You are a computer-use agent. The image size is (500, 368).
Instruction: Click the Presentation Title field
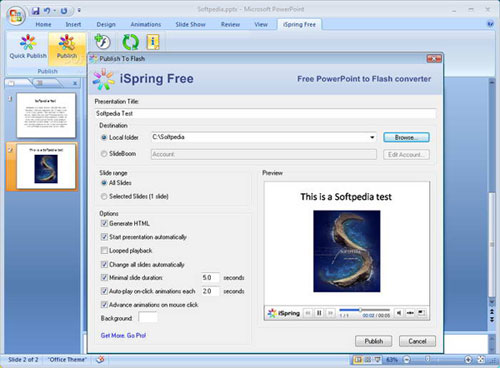pos(265,114)
